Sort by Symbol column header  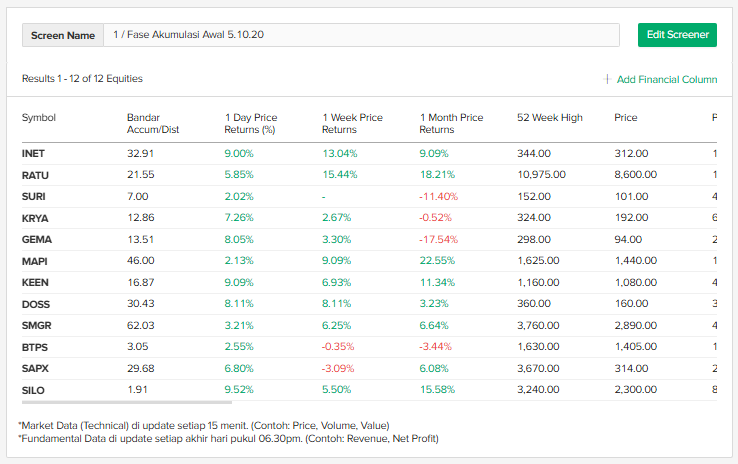pos(39,118)
